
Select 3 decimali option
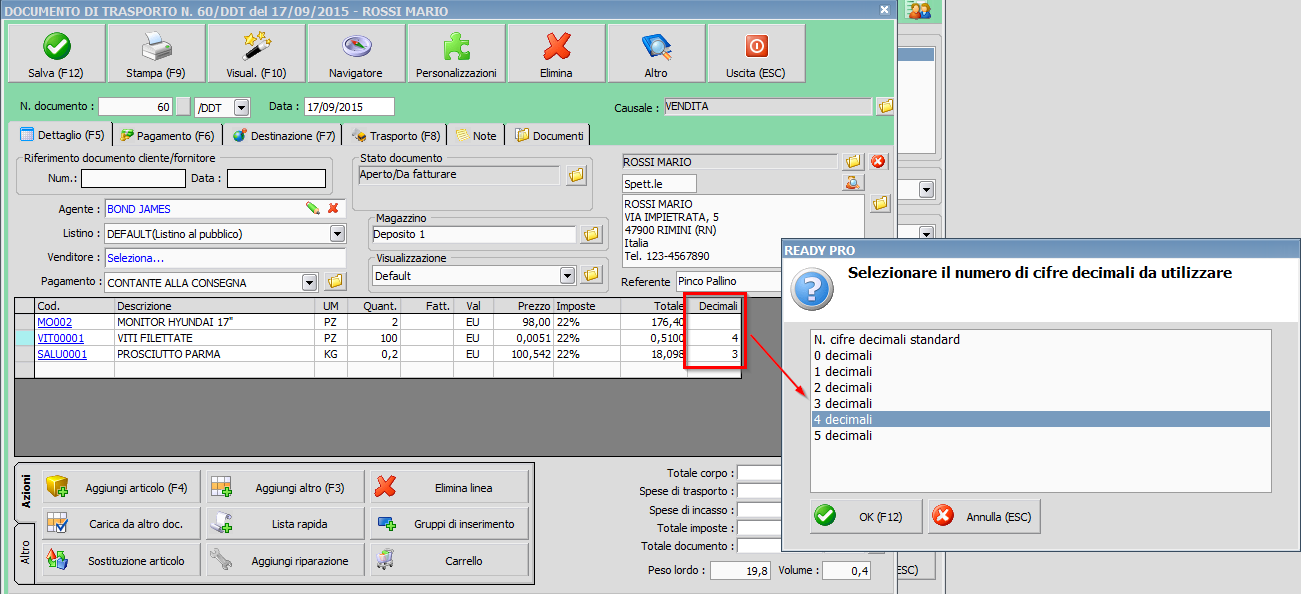pyautogui.click(x=1040, y=404)
